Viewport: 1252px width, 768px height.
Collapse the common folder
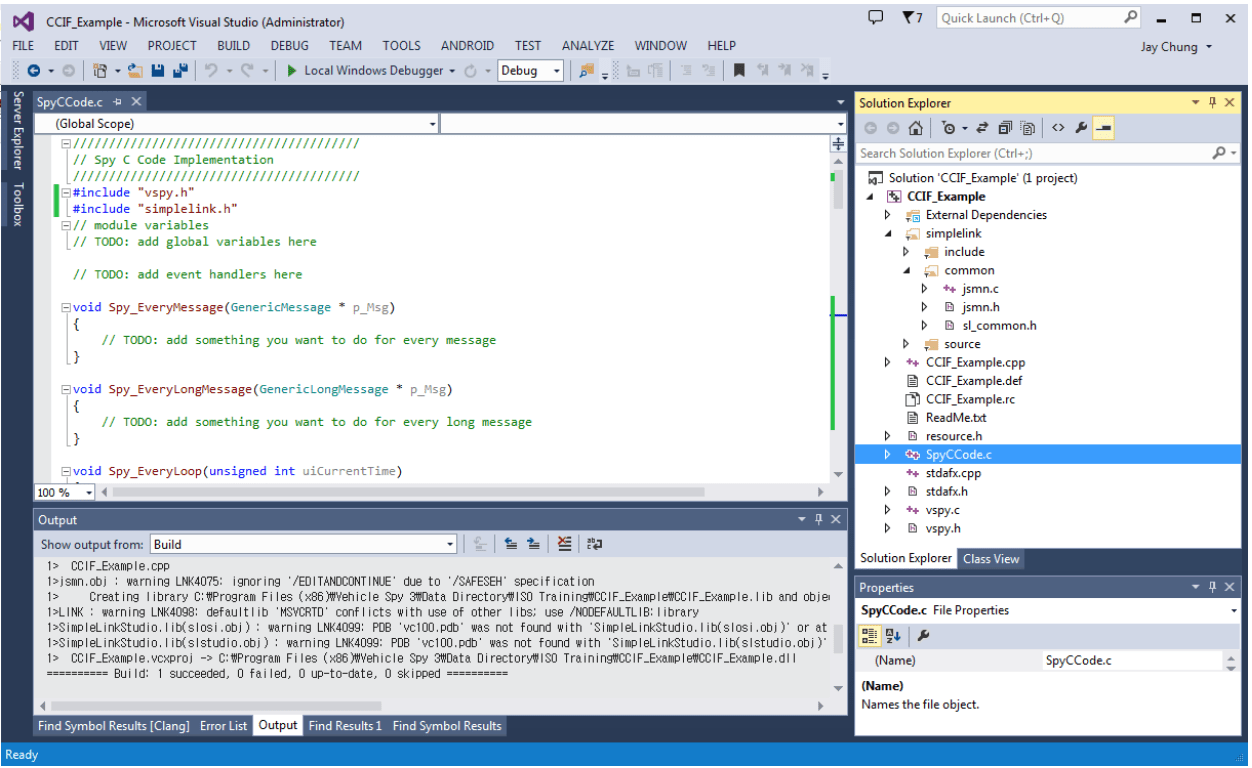pyautogui.click(x=906, y=271)
